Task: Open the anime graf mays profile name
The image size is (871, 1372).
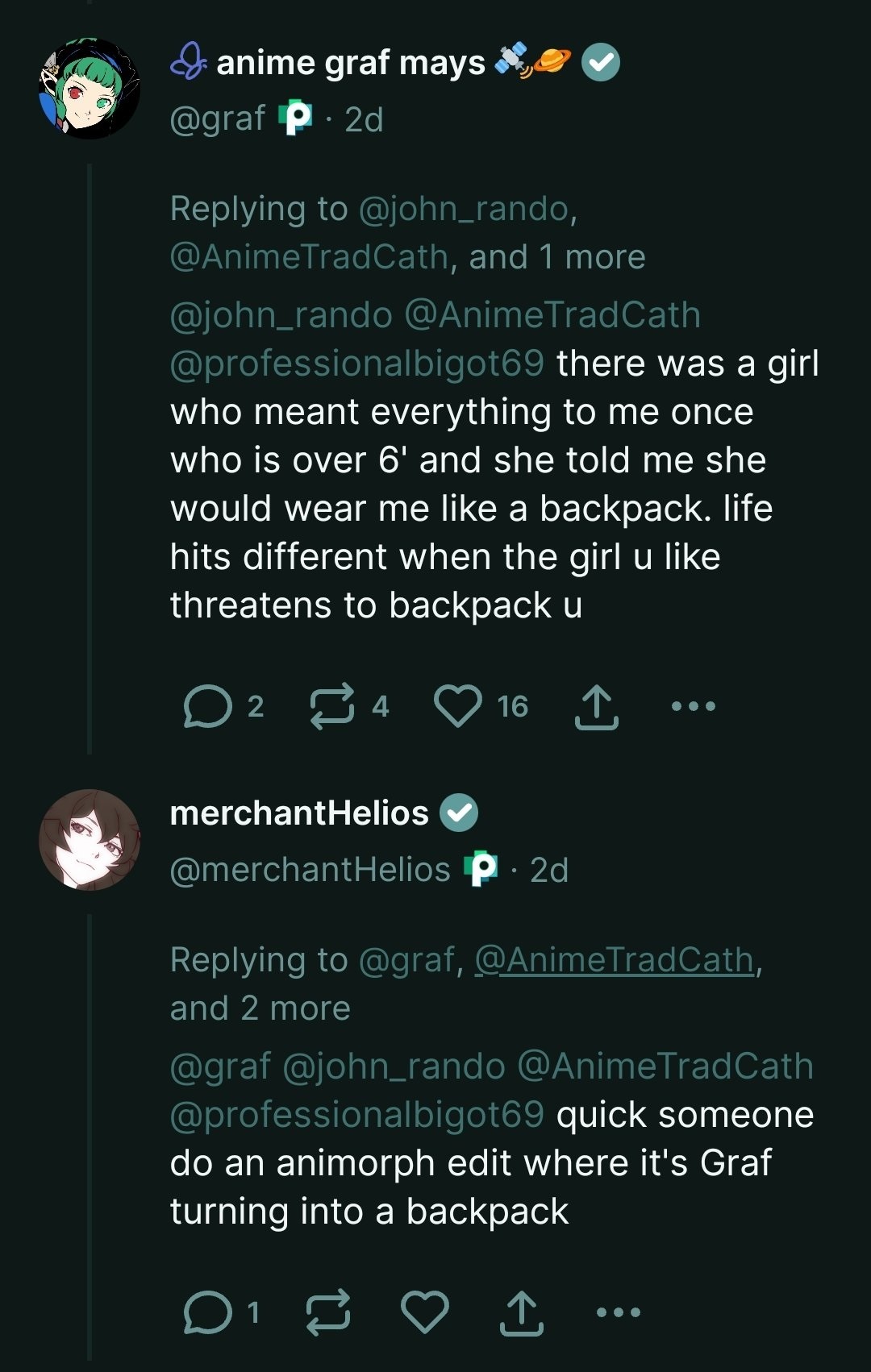Action: [x=351, y=63]
